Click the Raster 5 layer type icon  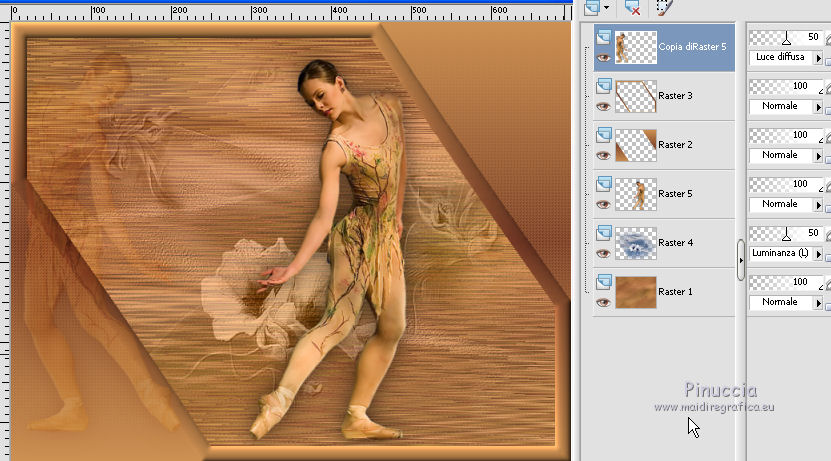(x=603, y=184)
